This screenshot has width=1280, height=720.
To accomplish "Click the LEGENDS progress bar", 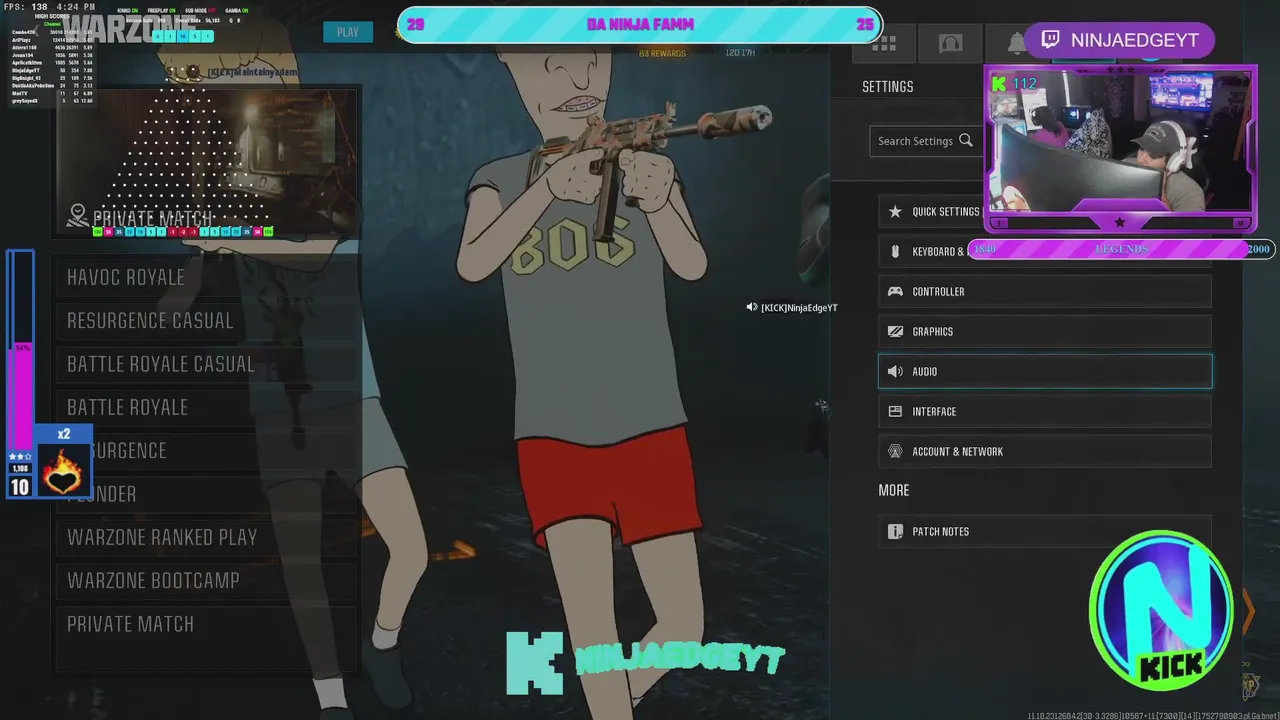I will point(1120,249).
